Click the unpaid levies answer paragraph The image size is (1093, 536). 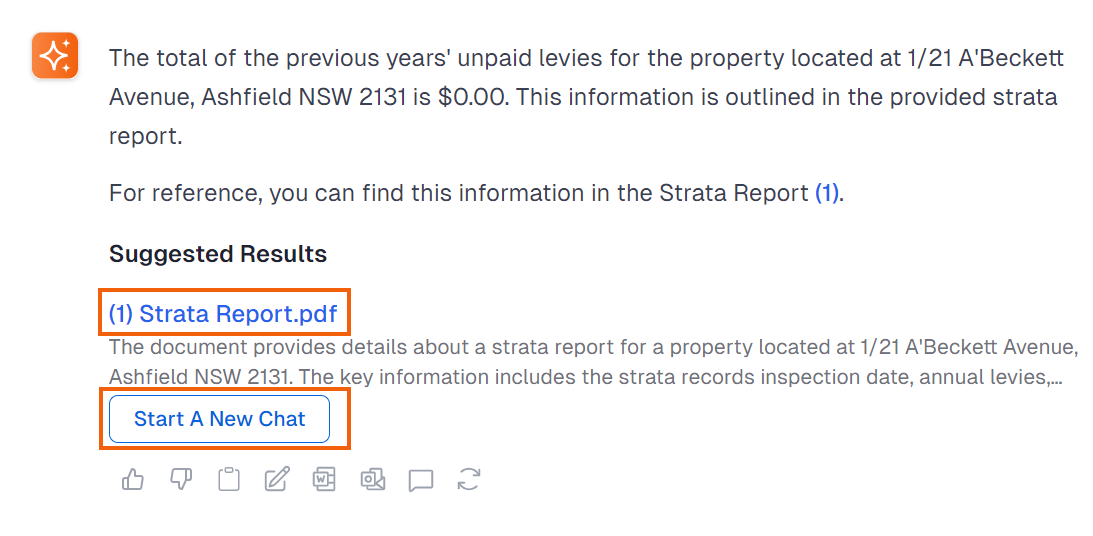(586, 97)
